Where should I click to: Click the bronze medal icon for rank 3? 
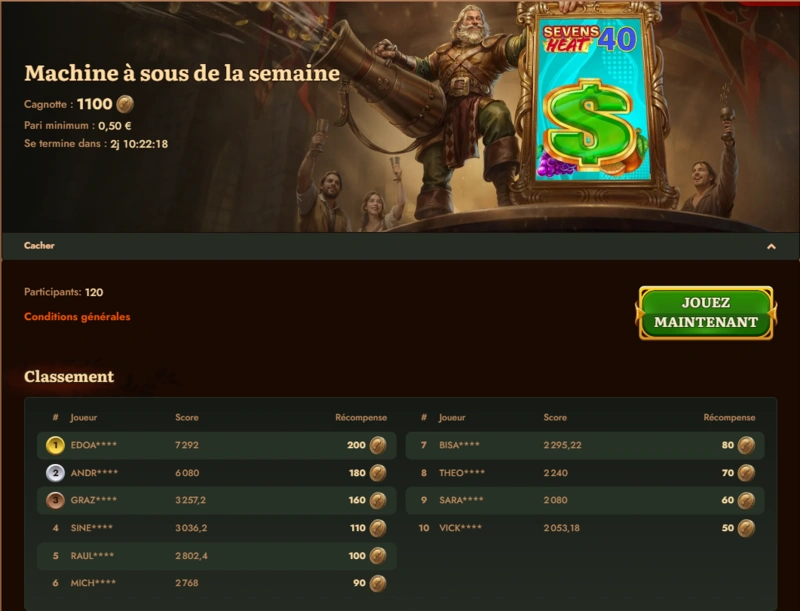tap(55, 500)
